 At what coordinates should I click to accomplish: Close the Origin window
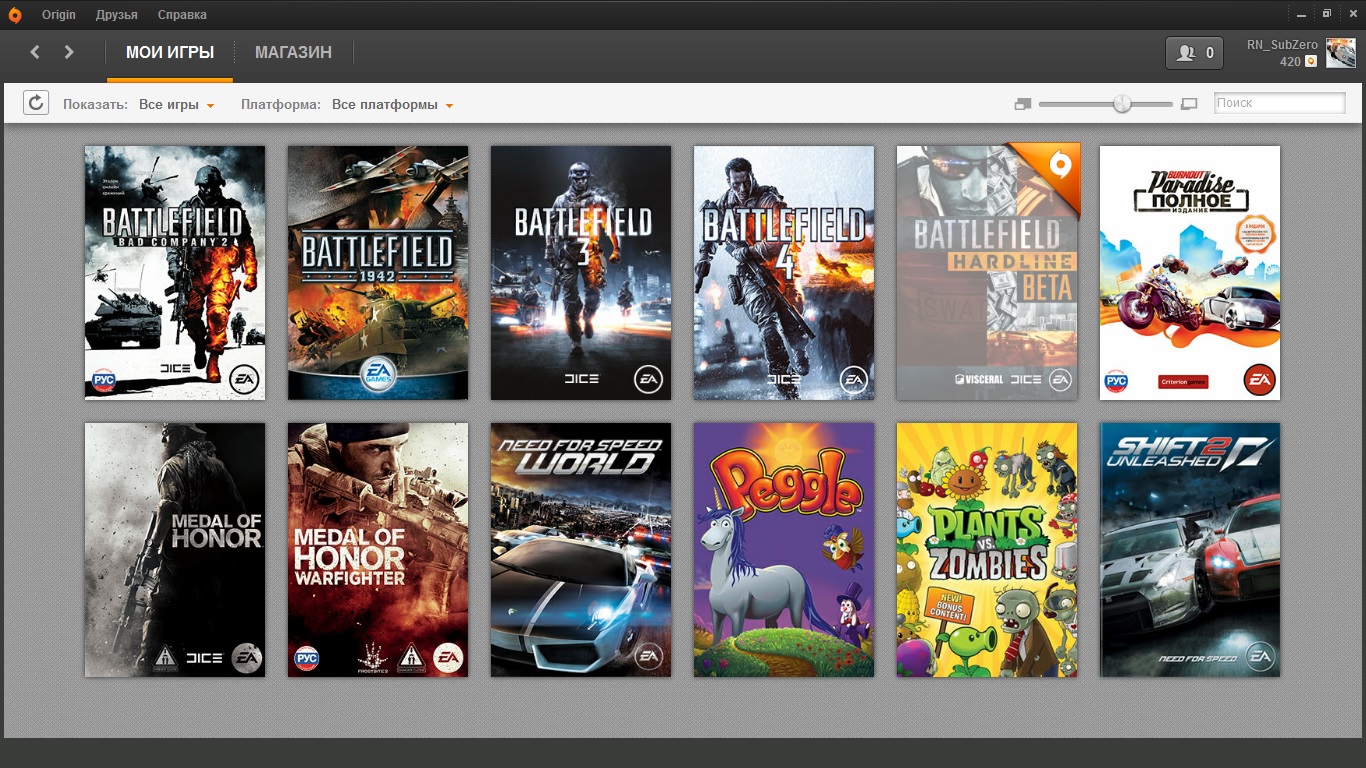(x=1351, y=14)
